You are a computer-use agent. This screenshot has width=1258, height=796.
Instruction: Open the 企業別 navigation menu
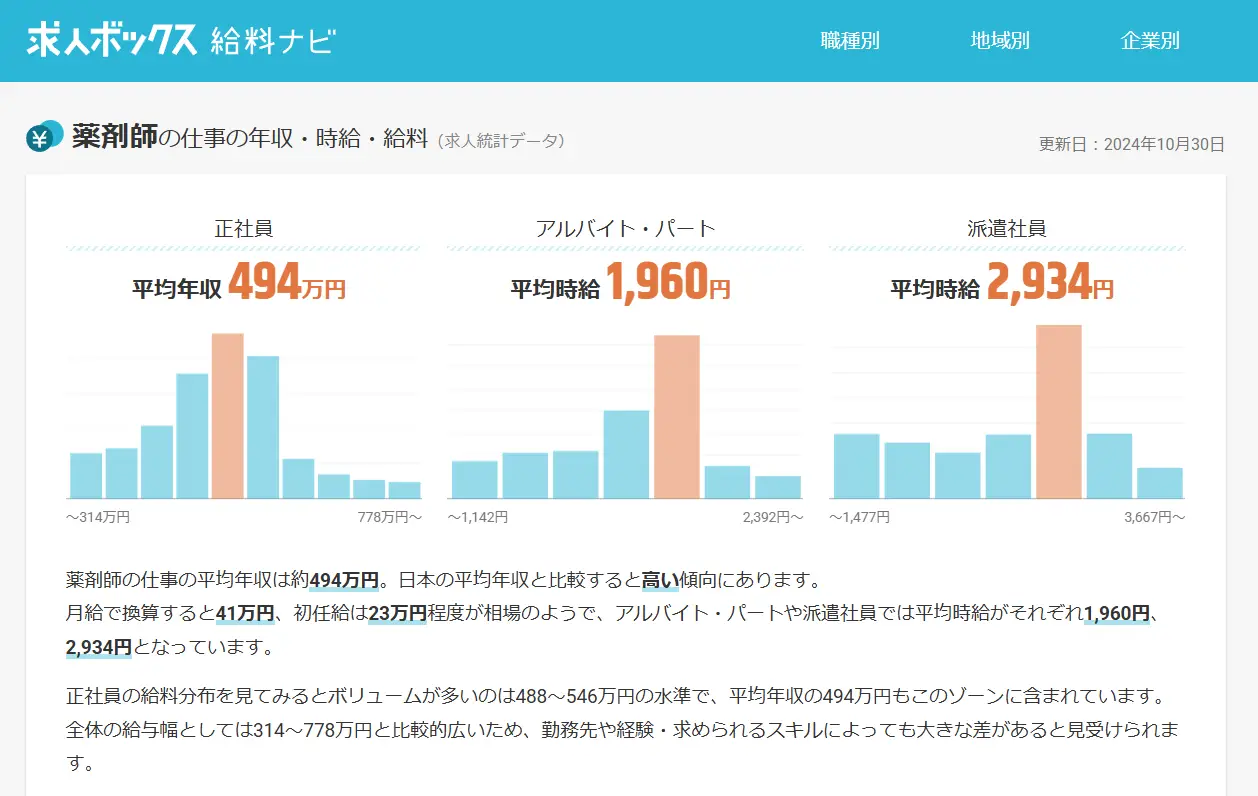pyautogui.click(x=1149, y=41)
